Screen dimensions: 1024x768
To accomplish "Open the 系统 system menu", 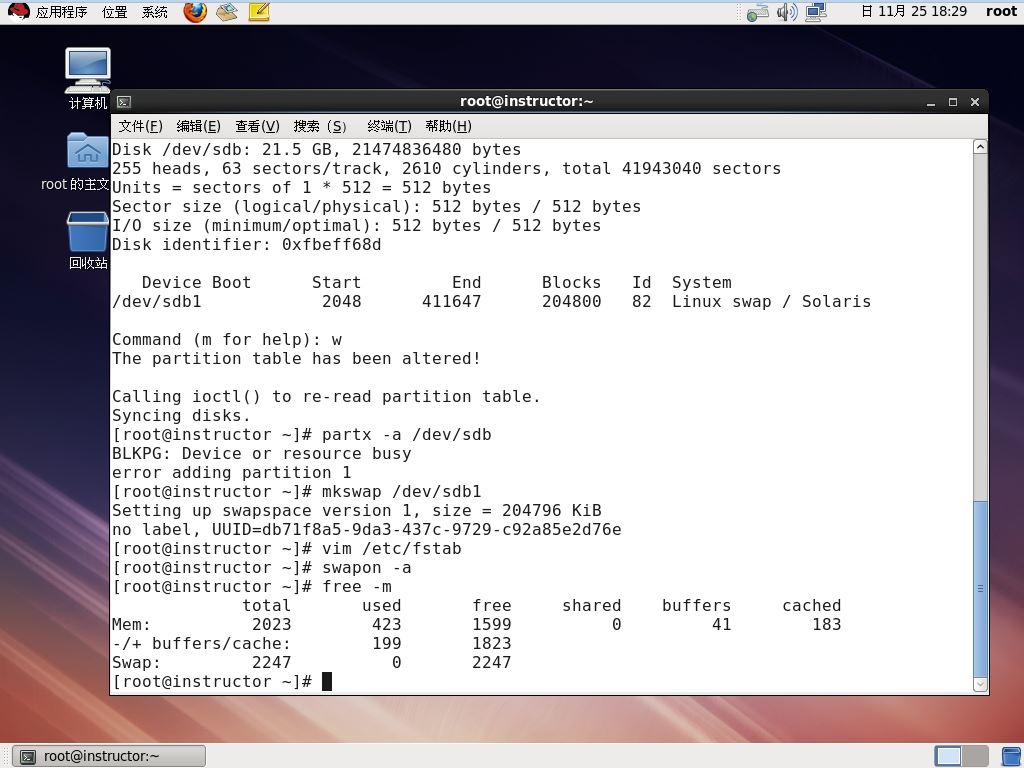I will point(155,12).
